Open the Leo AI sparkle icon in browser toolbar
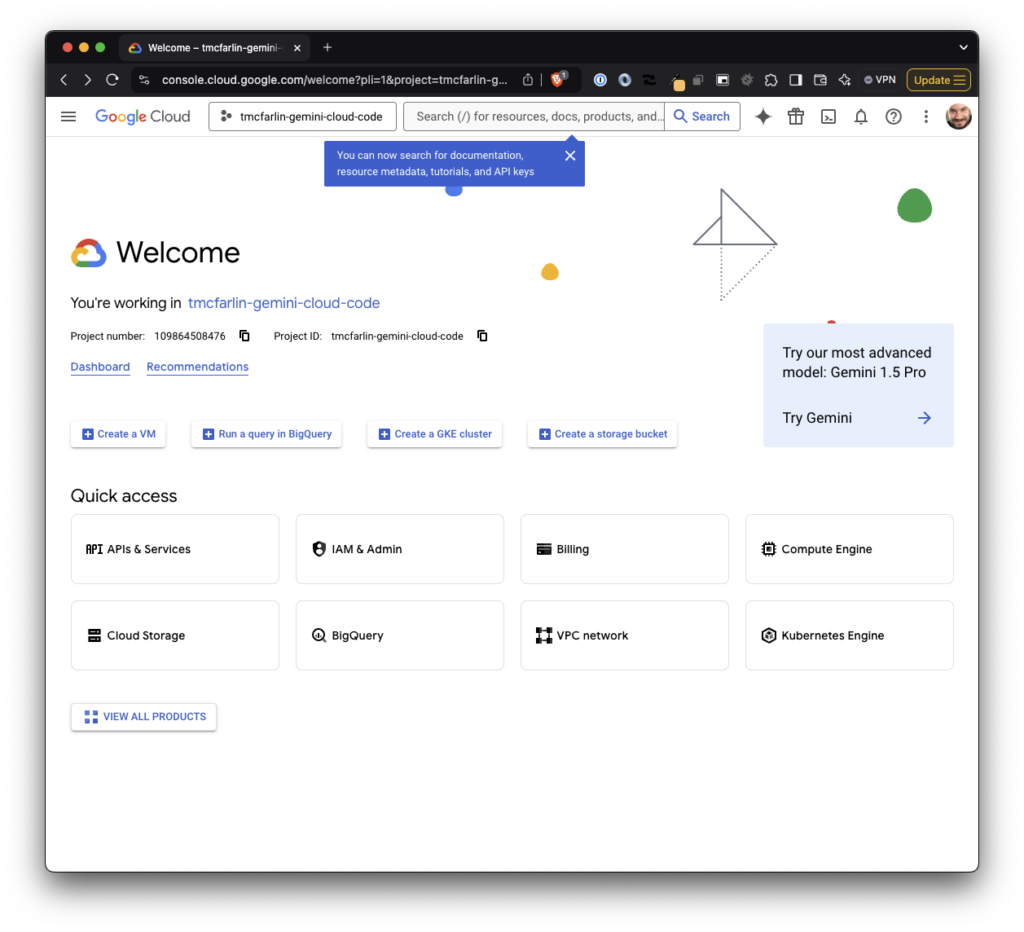This screenshot has width=1024, height=932. click(844, 80)
